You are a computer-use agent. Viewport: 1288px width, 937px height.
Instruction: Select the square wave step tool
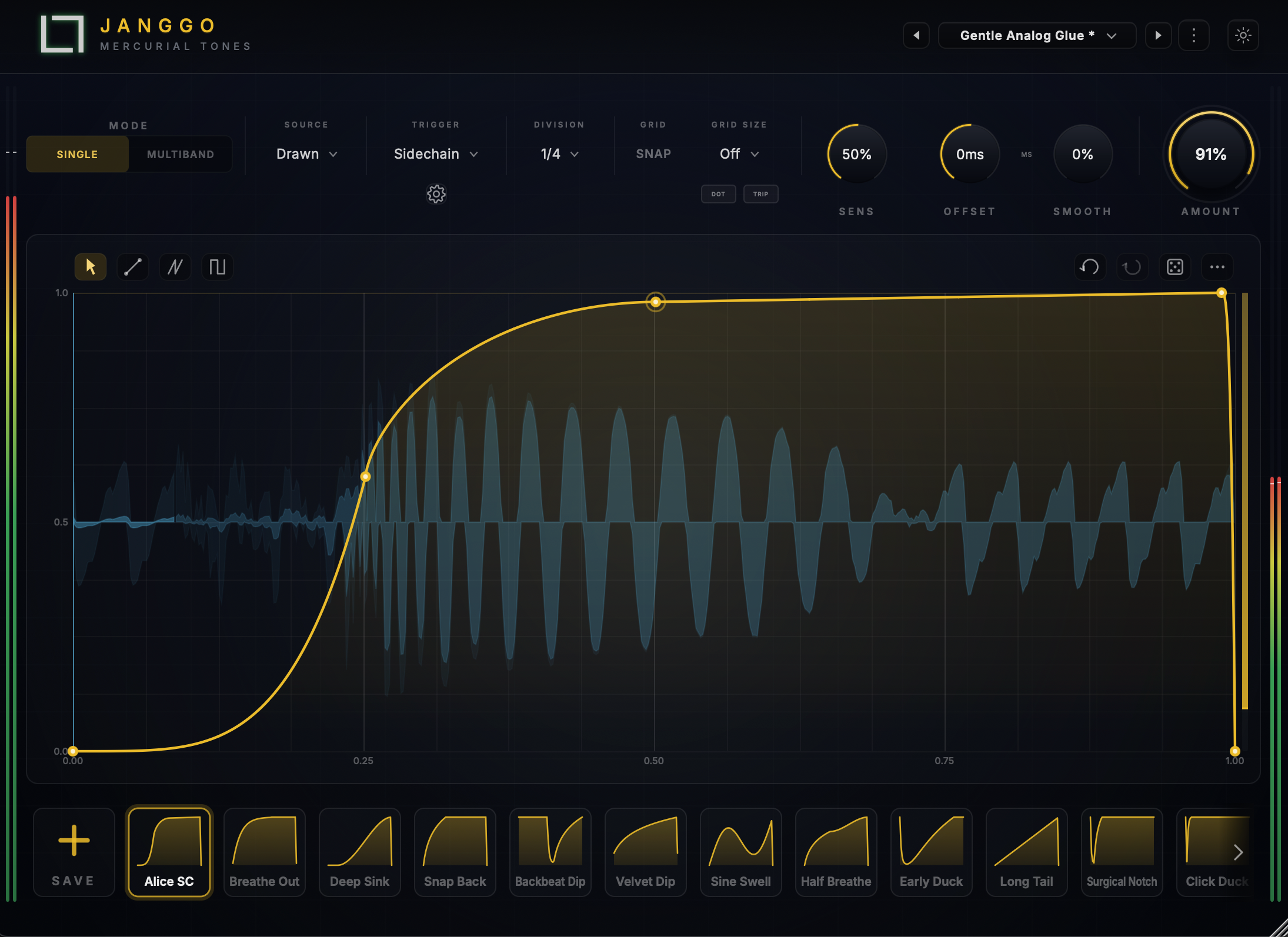pos(218,267)
